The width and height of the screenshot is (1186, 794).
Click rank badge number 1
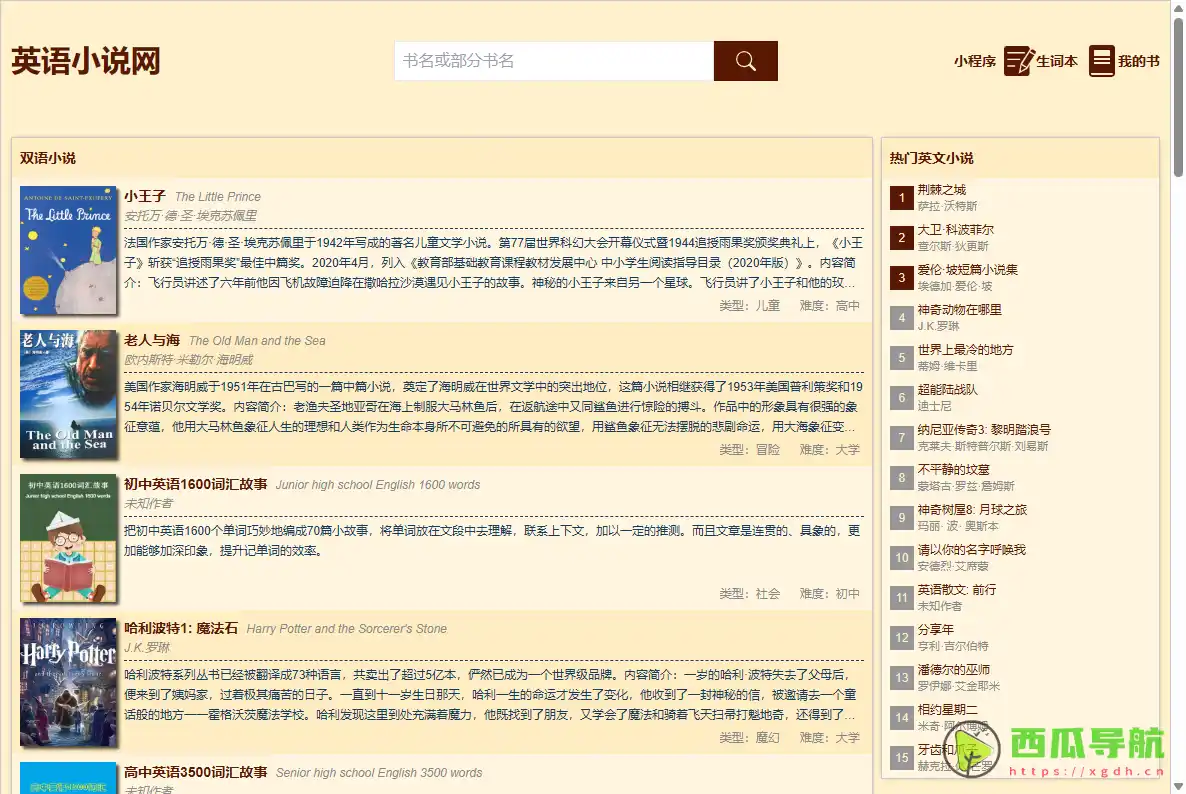tap(902, 198)
